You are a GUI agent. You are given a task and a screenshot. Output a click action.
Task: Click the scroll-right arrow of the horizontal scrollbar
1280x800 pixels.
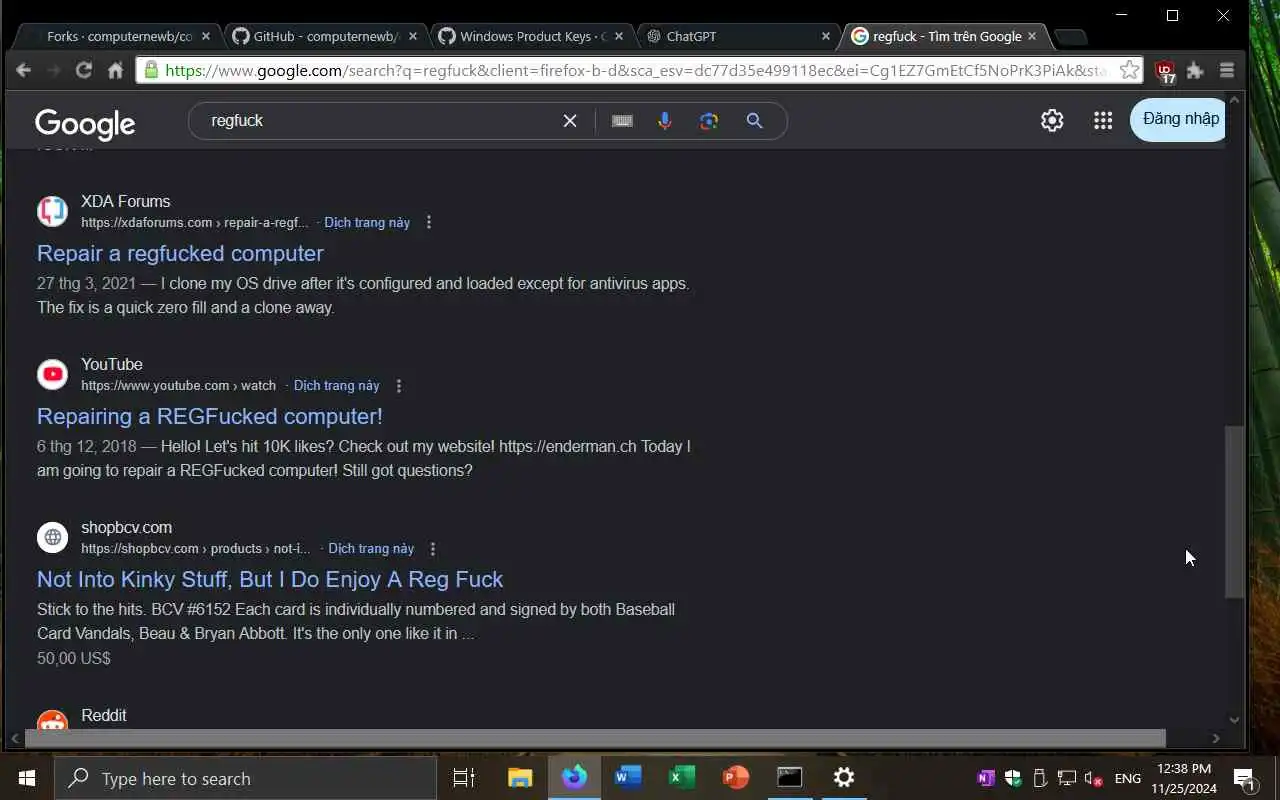pos(1216,739)
